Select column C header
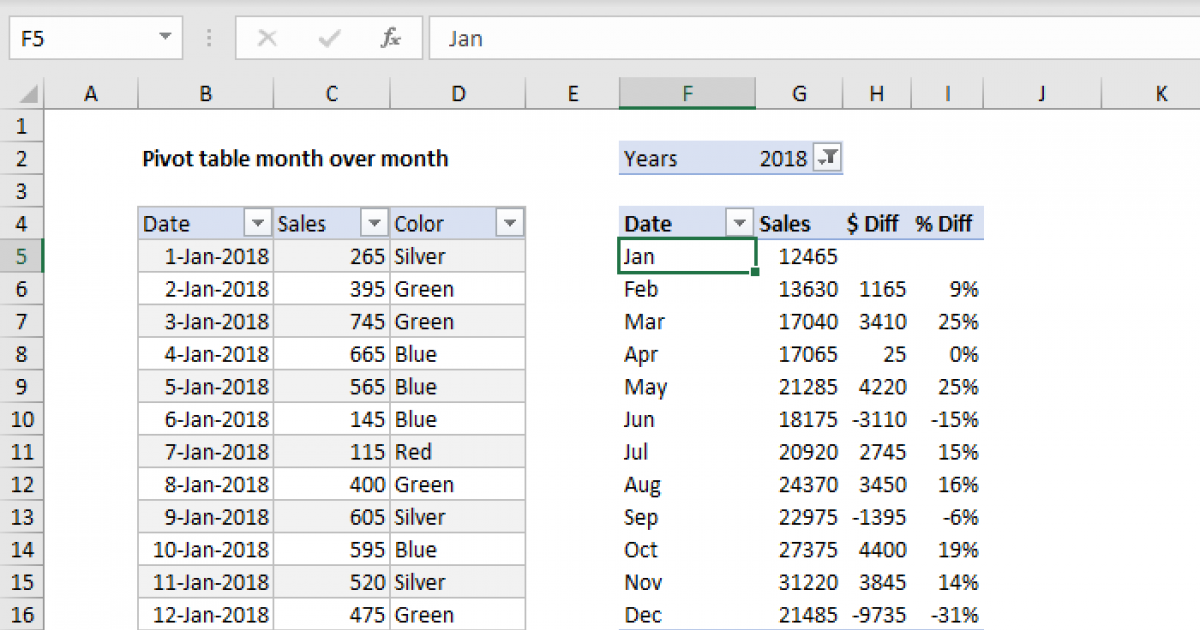Screen dimensions: 1200x630 (x=332, y=94)
